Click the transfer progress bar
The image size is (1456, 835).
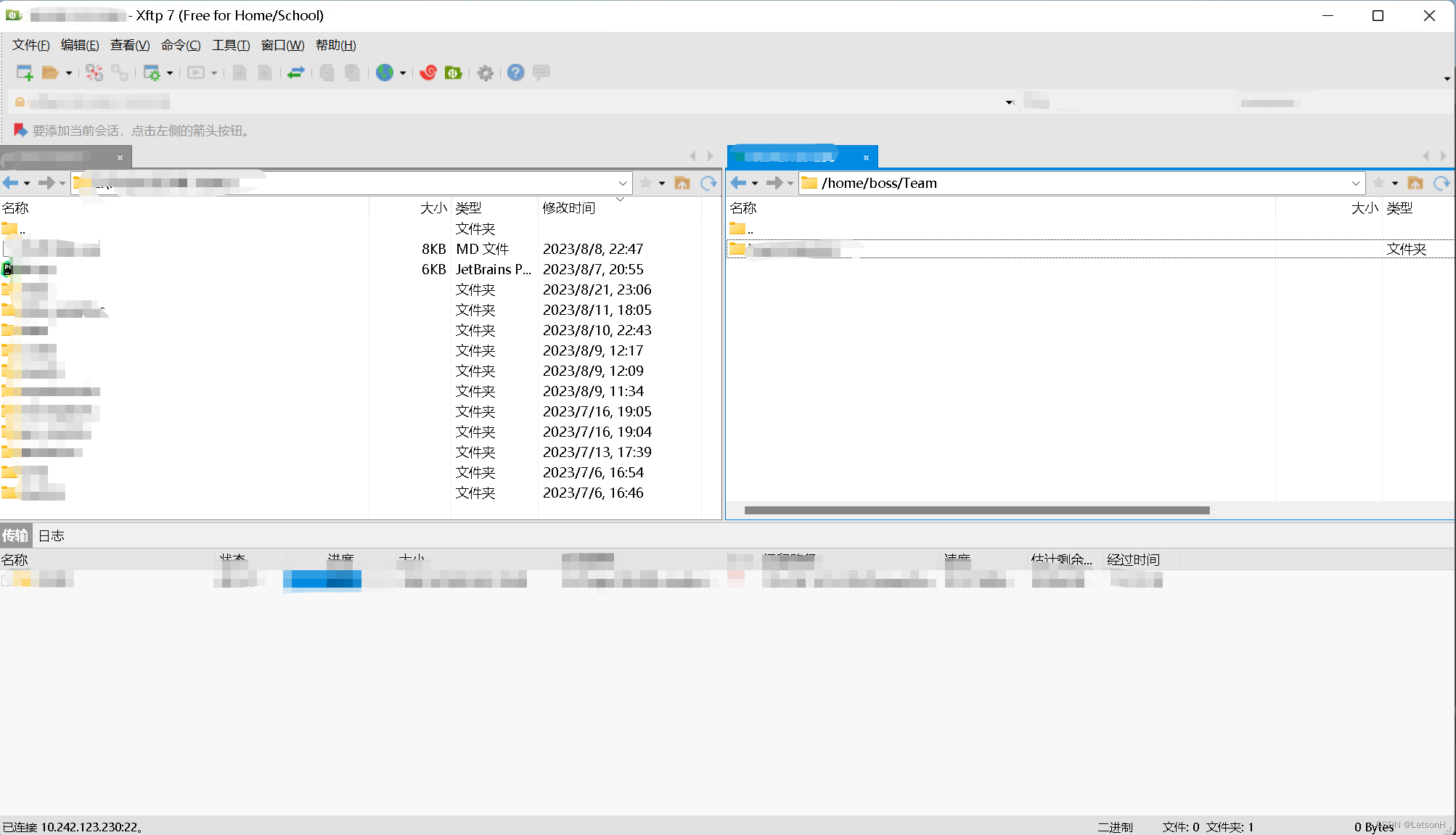pos(322,580)
